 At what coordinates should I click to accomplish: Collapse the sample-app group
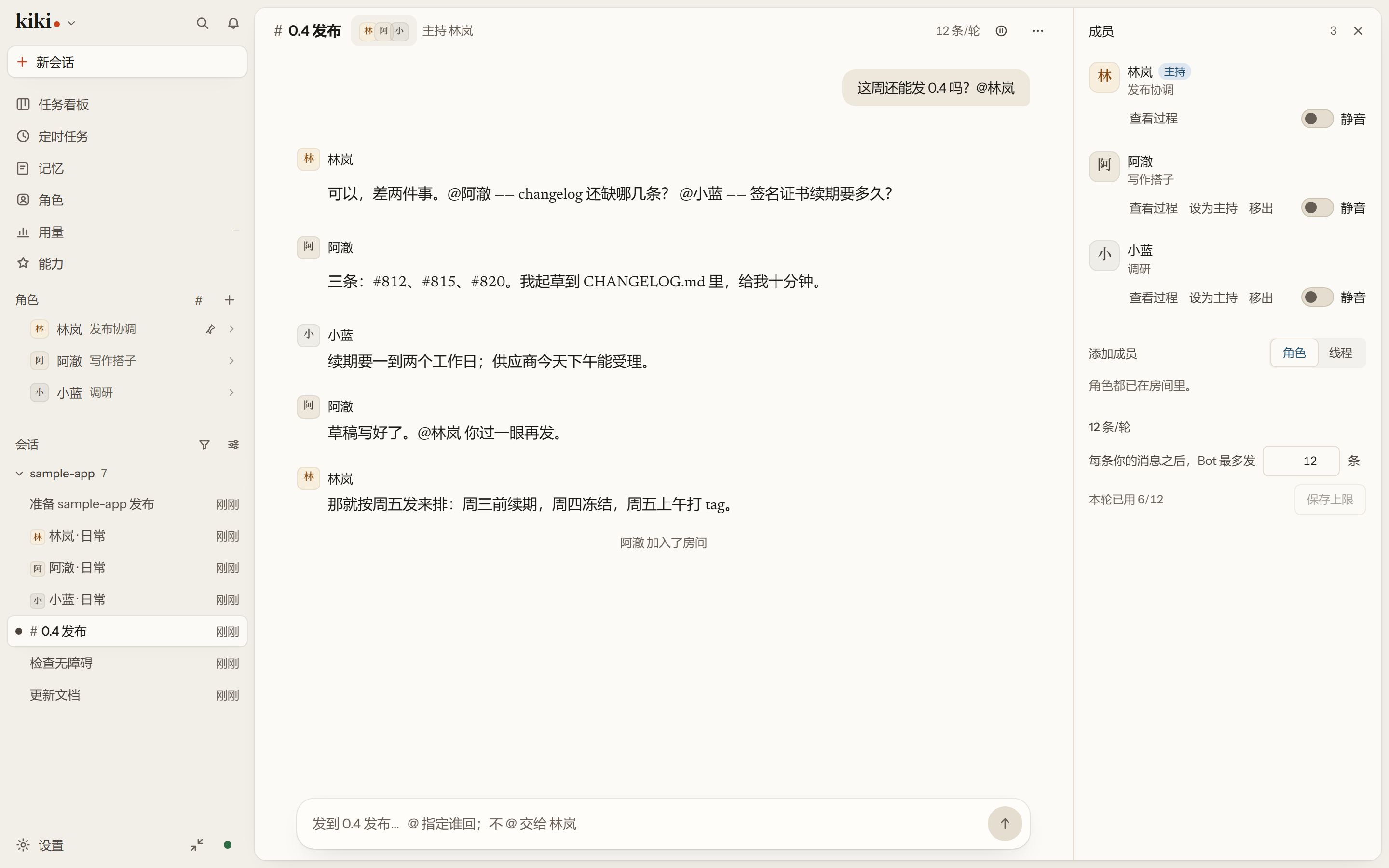(19, 474)
